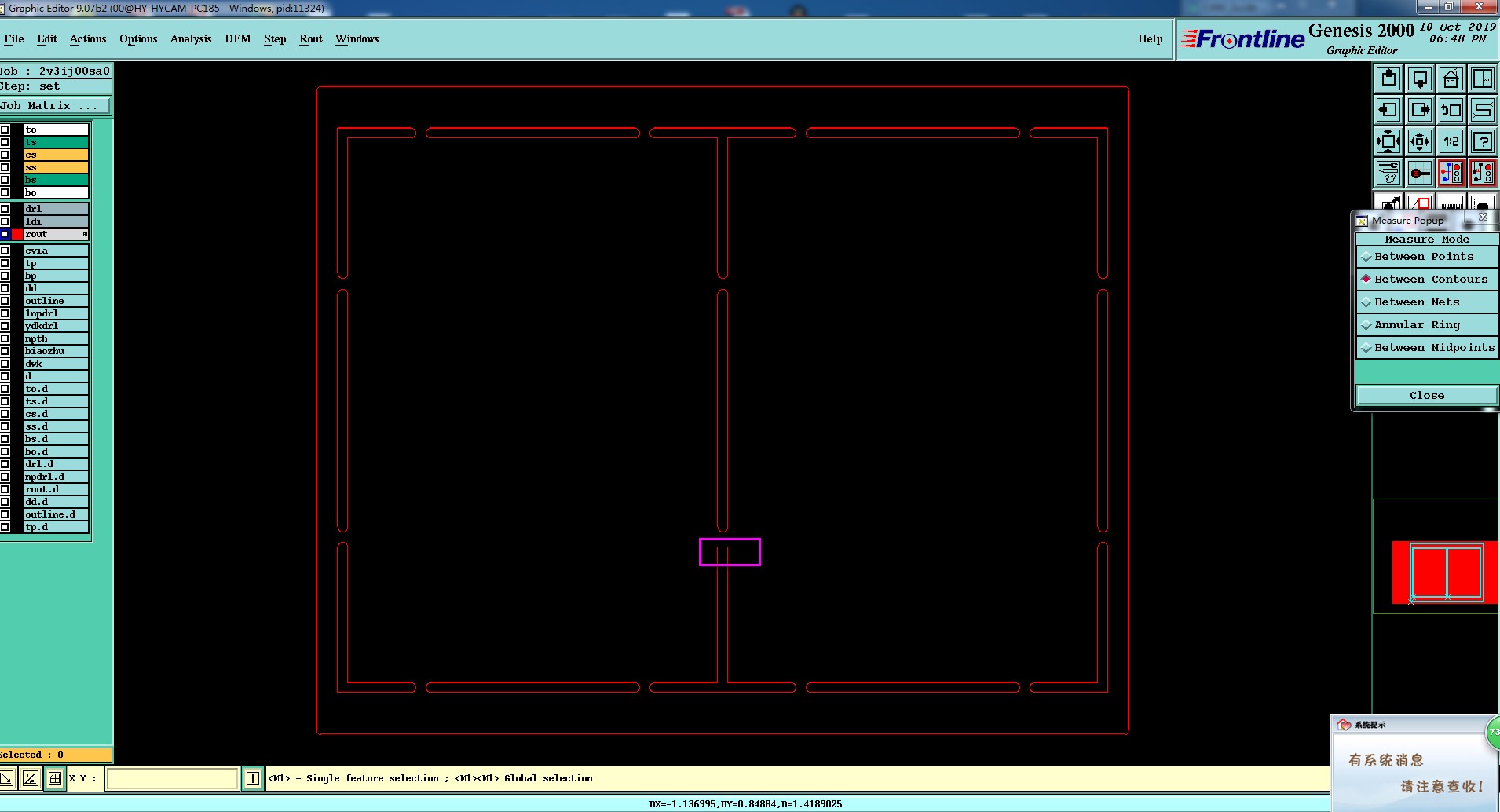This screenshot has height=812, width=1500.
Task: Select Between Points measure mode
Action: click(1427, 257)
